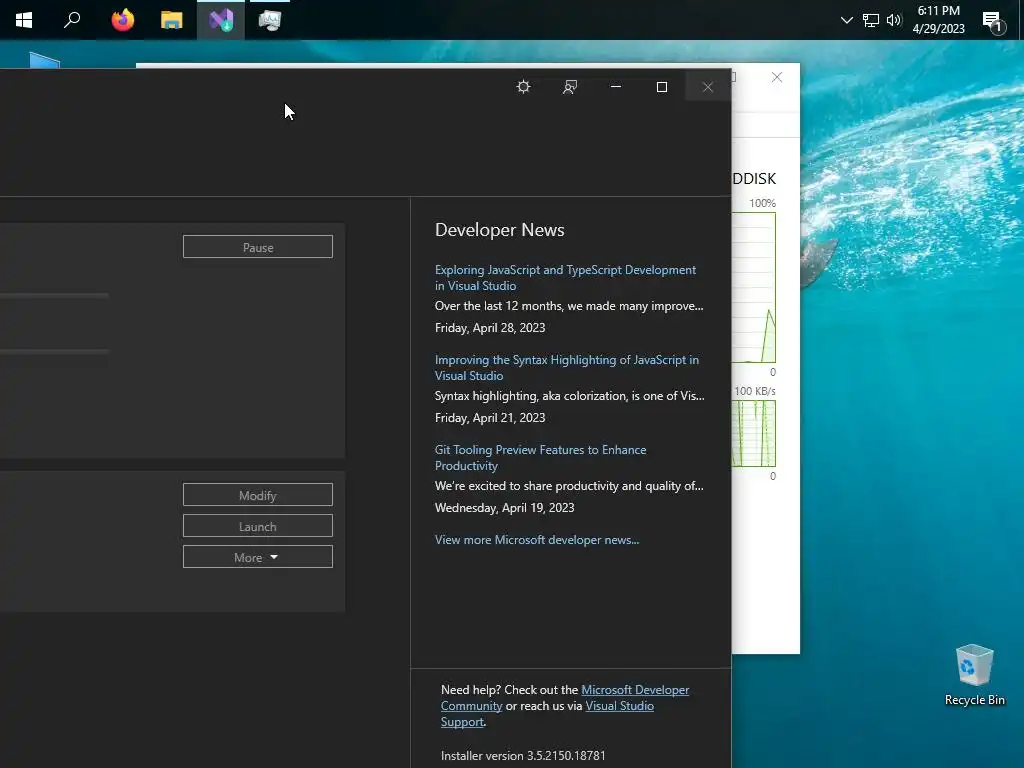Open File Explorer from the taskbar
Screen dimensions: 1024x768
coord(171,20)
